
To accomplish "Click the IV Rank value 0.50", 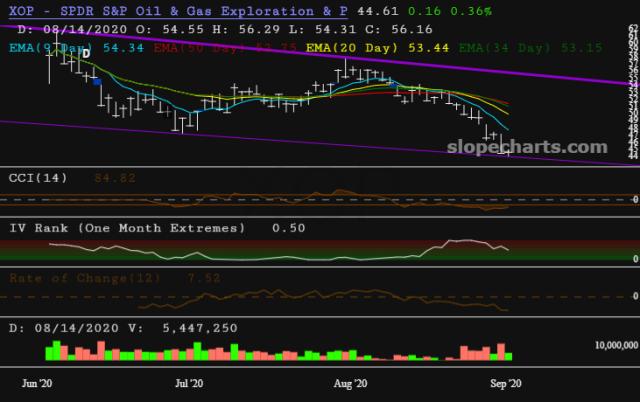I will coord(289,228).
